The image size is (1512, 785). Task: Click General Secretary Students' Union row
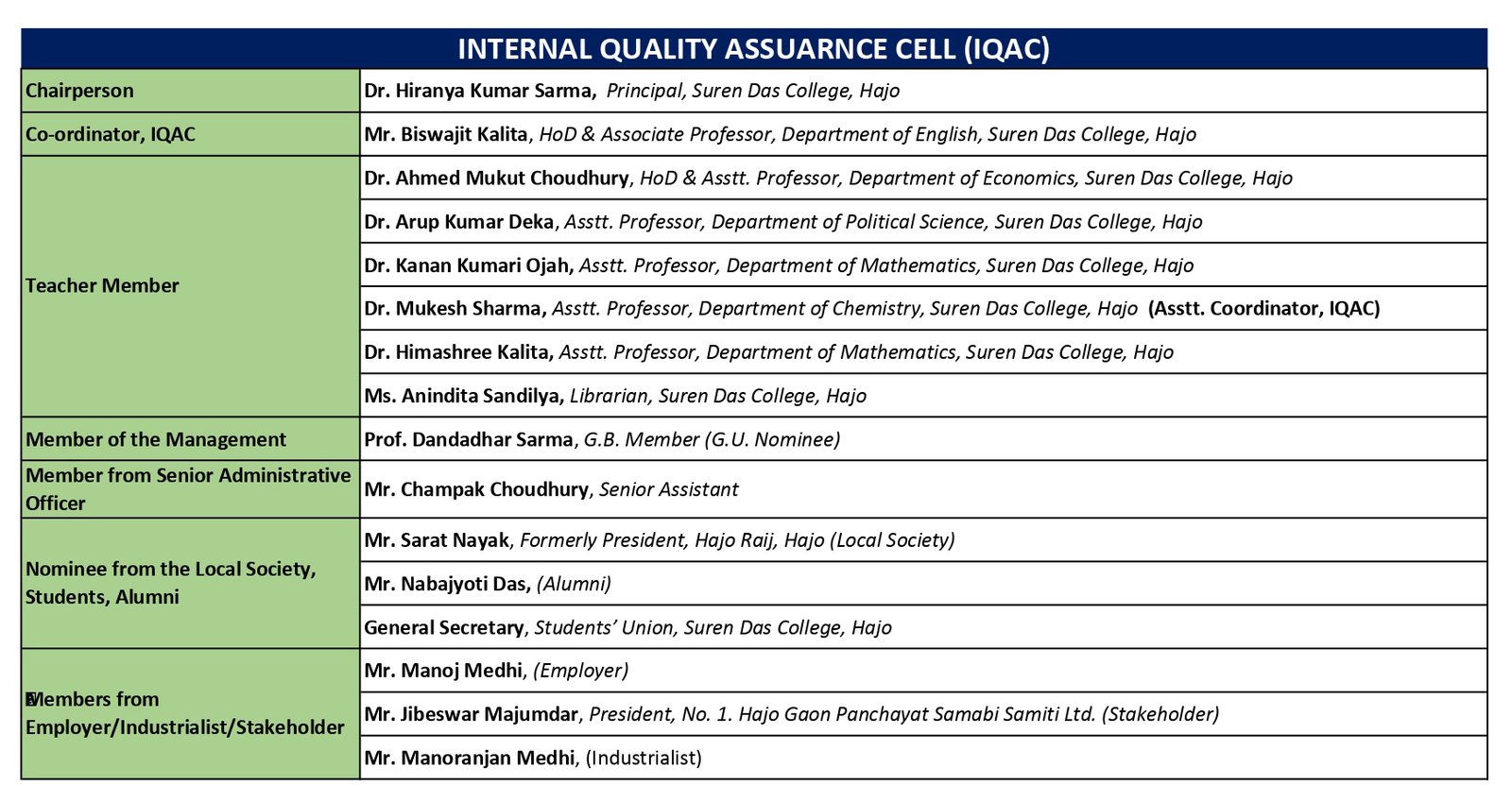pos(627,627)
